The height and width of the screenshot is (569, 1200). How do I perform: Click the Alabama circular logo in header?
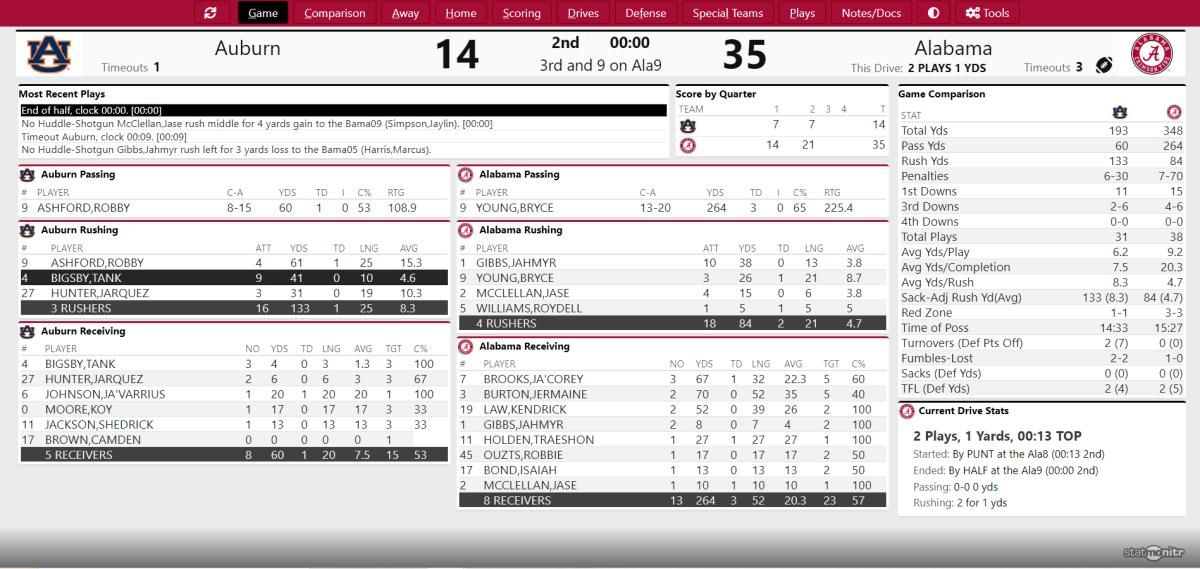(1153, 54)
